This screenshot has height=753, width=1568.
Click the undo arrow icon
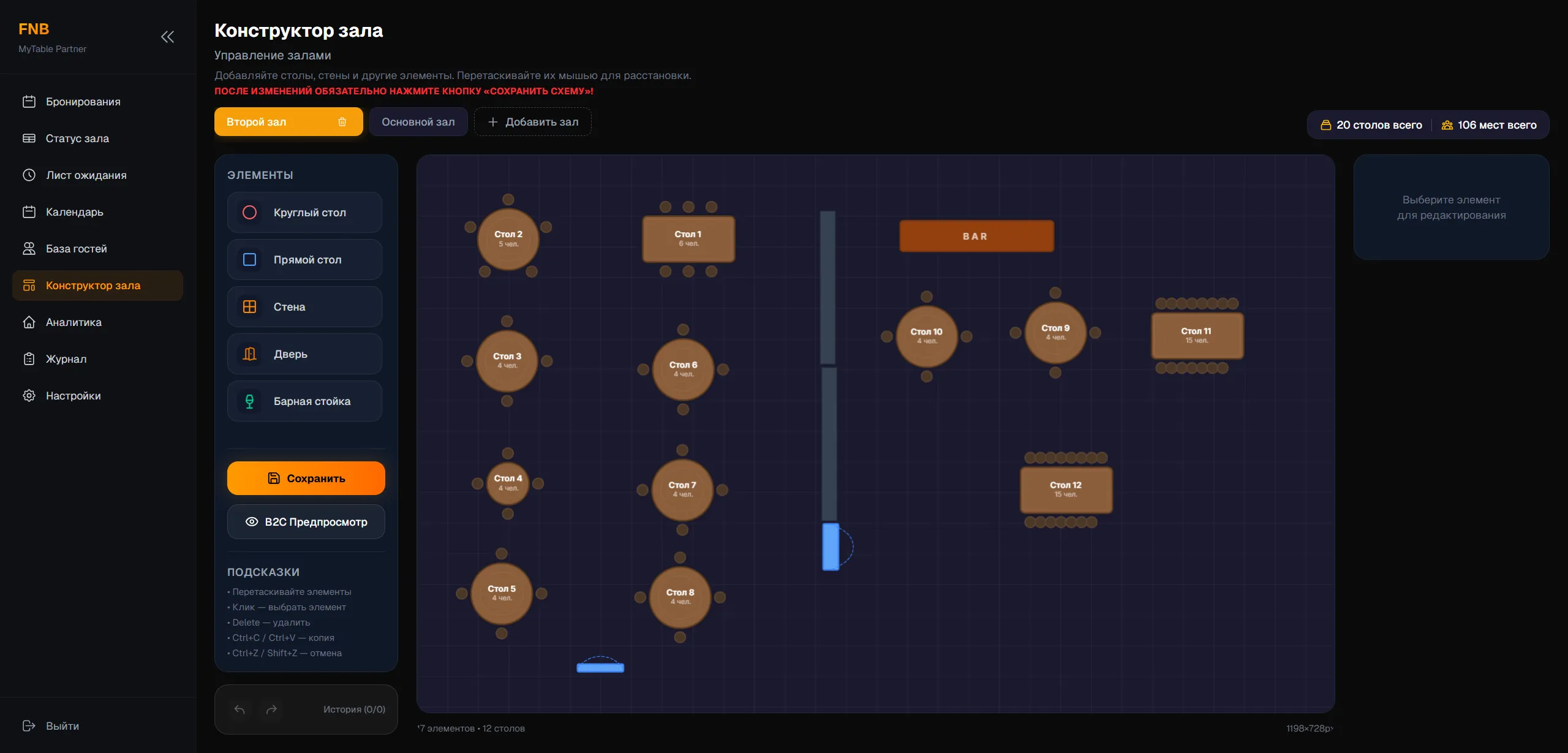(239, 709)
